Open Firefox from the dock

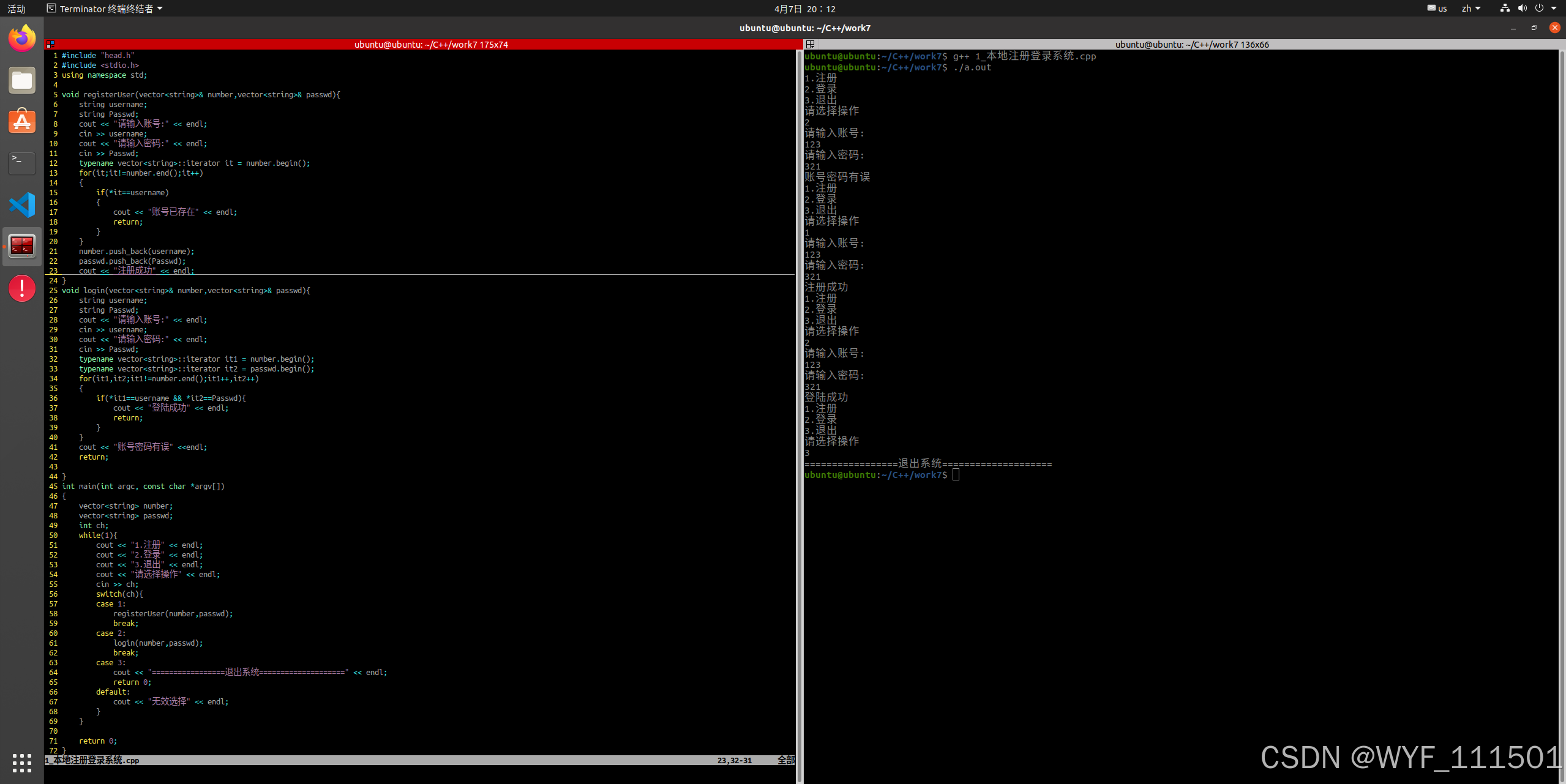pyautogui.click(x=22, y=39)
